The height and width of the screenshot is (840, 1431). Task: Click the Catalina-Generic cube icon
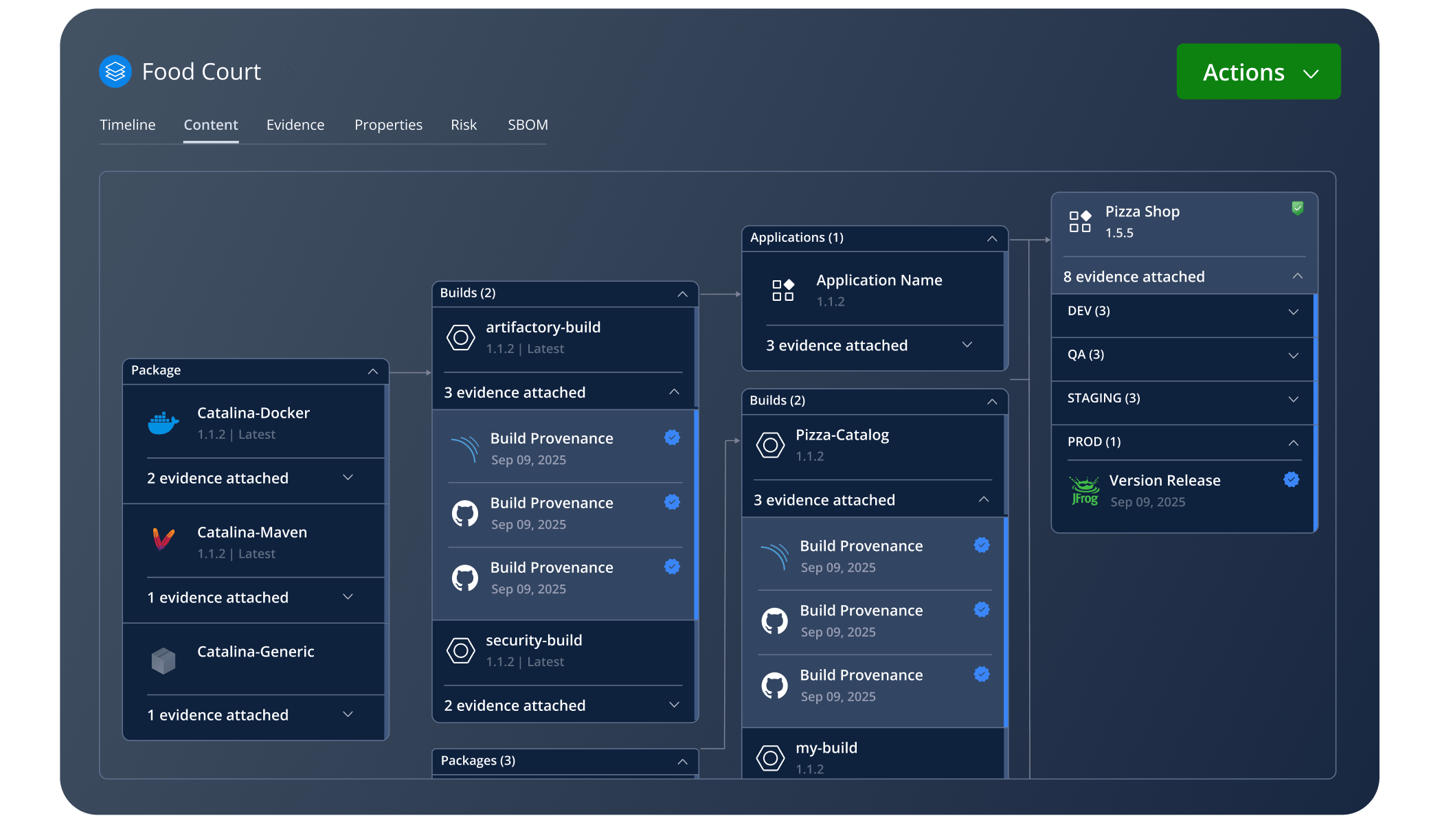(164, 661)
